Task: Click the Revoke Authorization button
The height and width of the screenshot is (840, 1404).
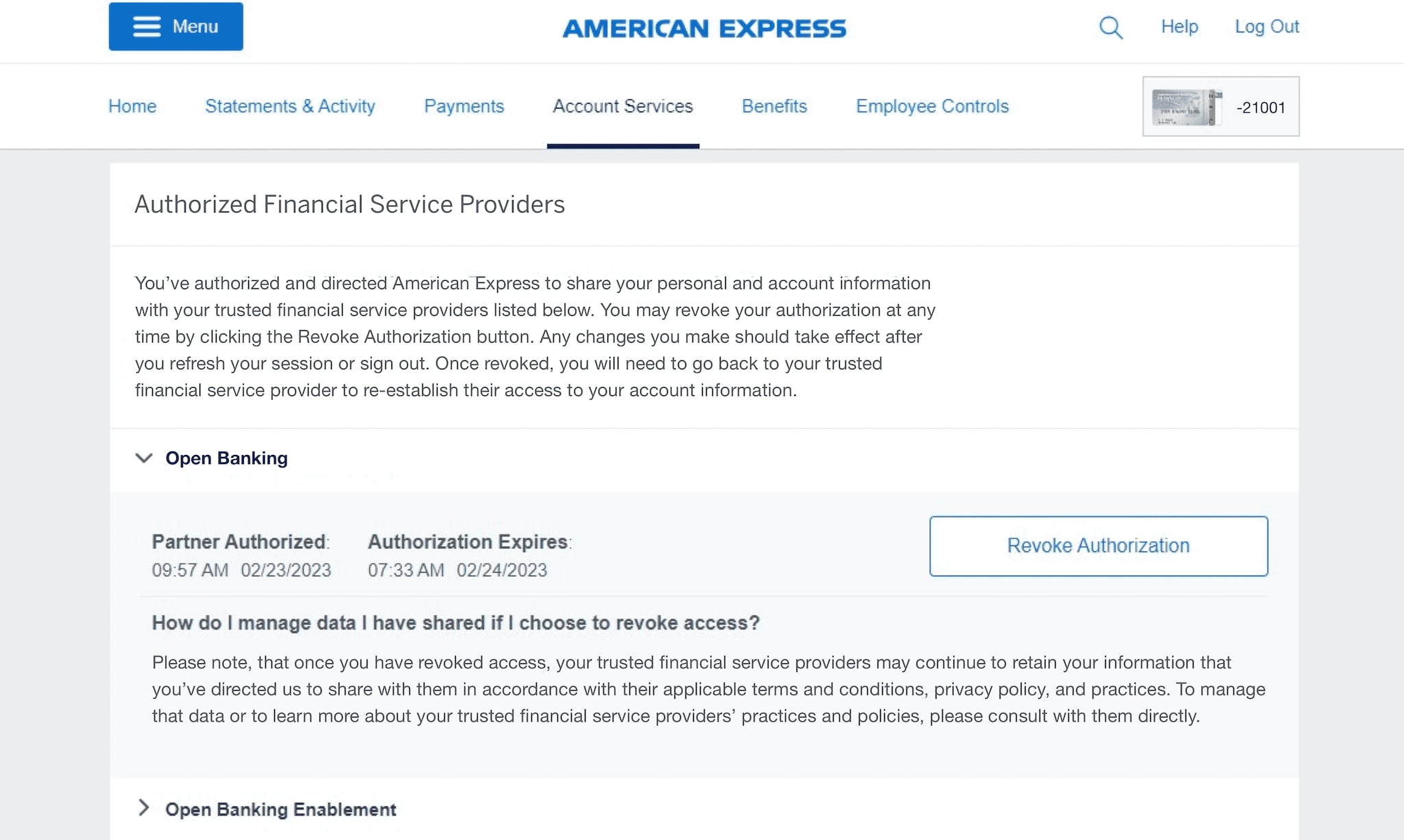Action: (x=1098, y=545)
